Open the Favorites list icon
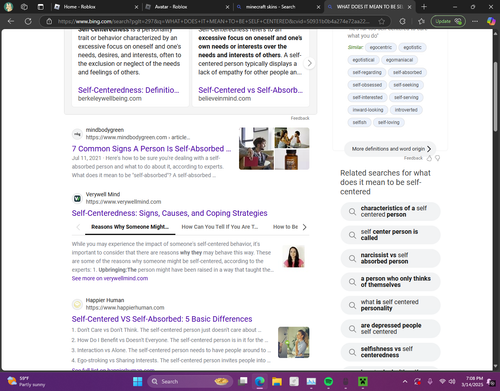Viewport: 500px width, 391px height. (421, 21)
